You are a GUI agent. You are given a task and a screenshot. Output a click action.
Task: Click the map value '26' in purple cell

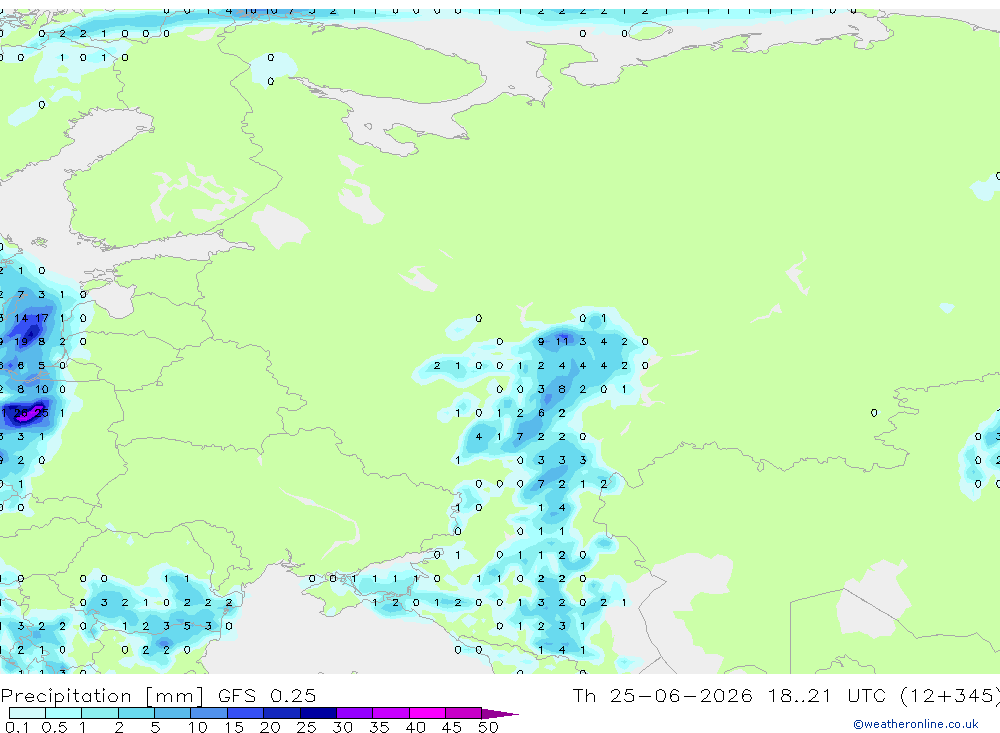[x=21, y=413]
